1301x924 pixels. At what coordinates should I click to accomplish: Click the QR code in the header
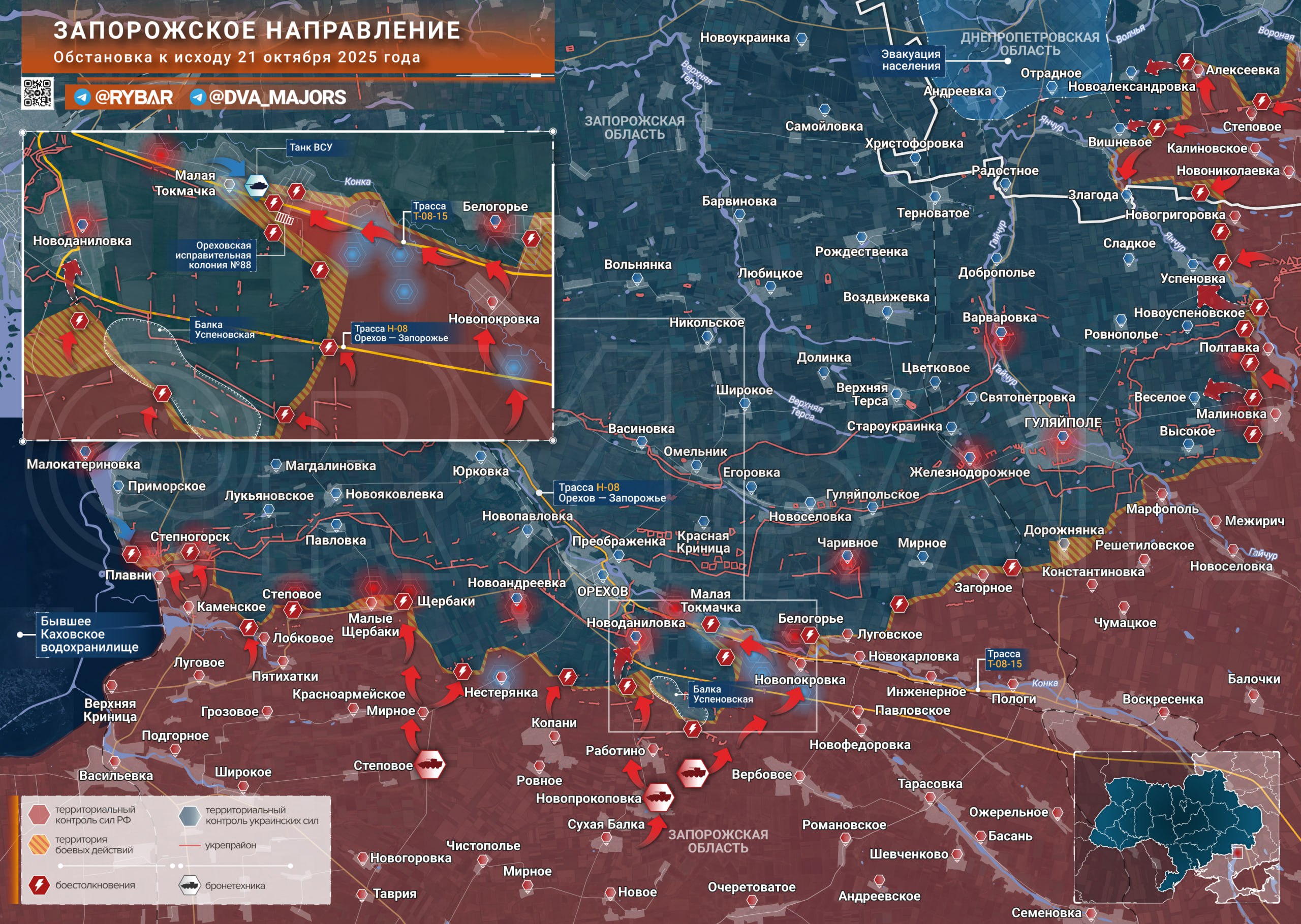click(38, 93)
